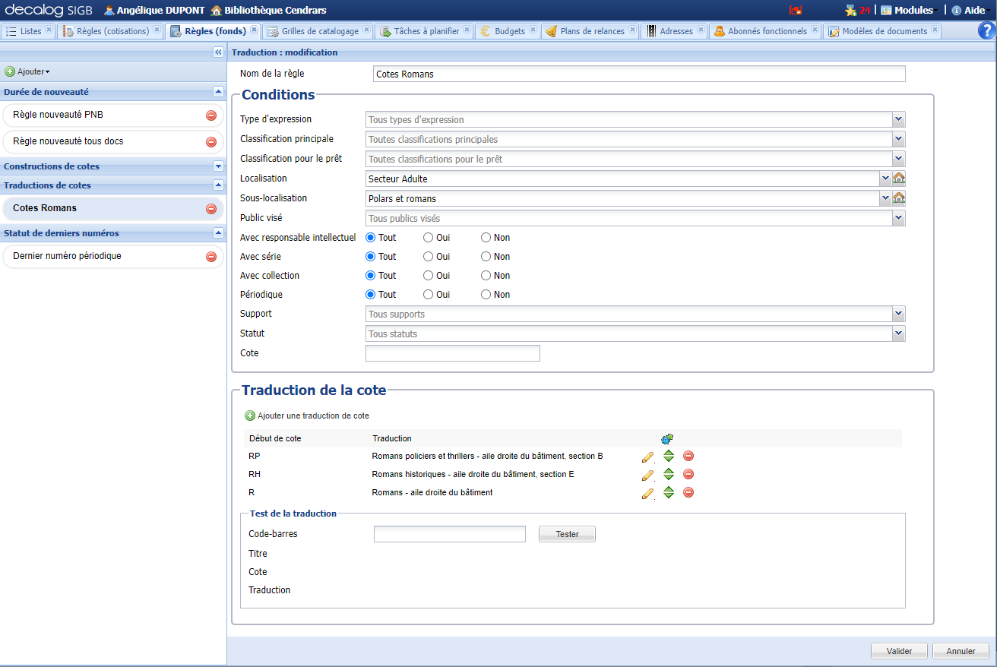
Task: Select Non for Périodique
Action: (x=486, y=295)
